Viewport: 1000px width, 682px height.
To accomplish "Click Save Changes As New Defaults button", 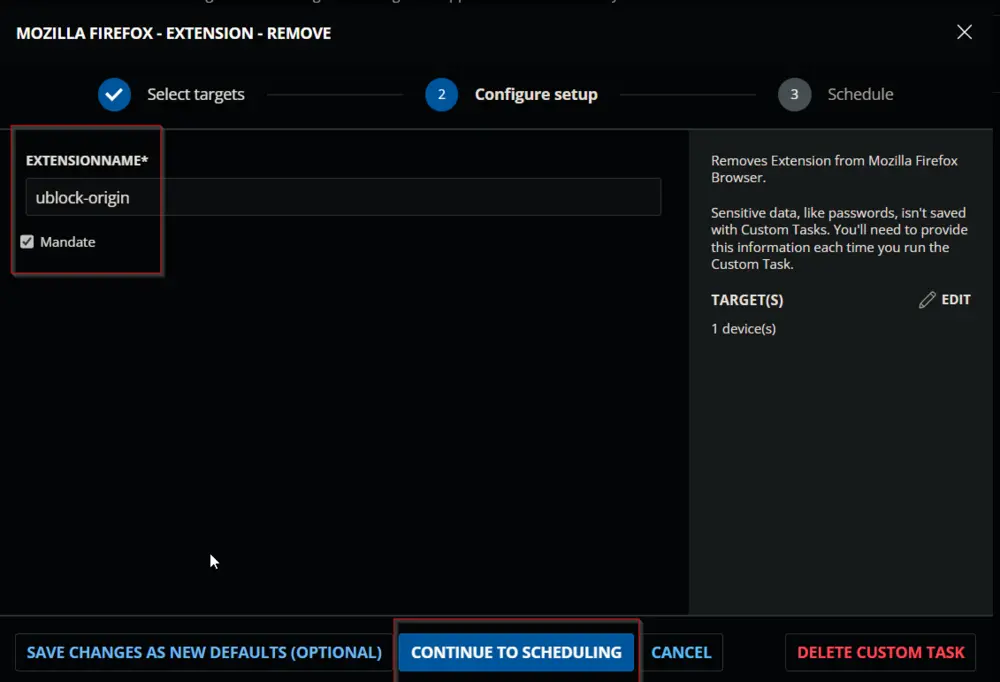I will 204,652.
